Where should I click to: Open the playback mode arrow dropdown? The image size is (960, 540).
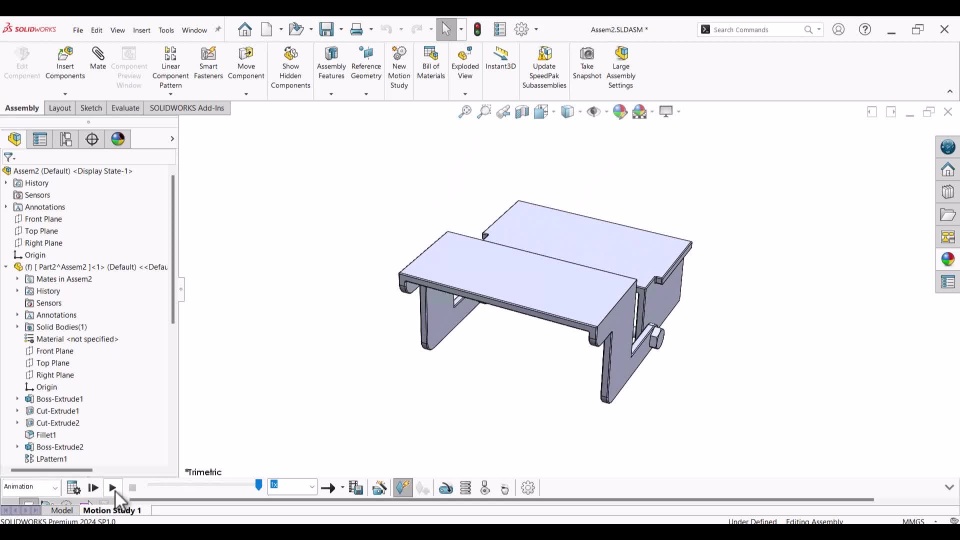coord(342,488)
